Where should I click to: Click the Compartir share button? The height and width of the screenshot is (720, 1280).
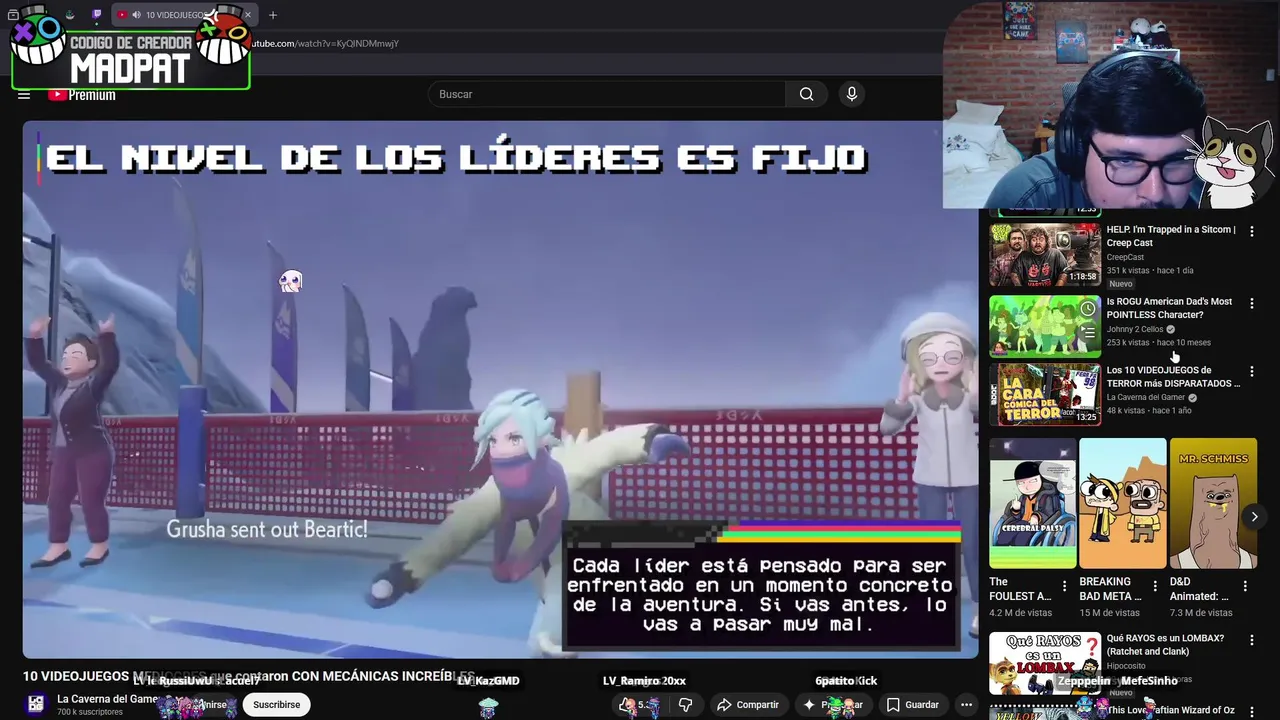click(747, 705)
